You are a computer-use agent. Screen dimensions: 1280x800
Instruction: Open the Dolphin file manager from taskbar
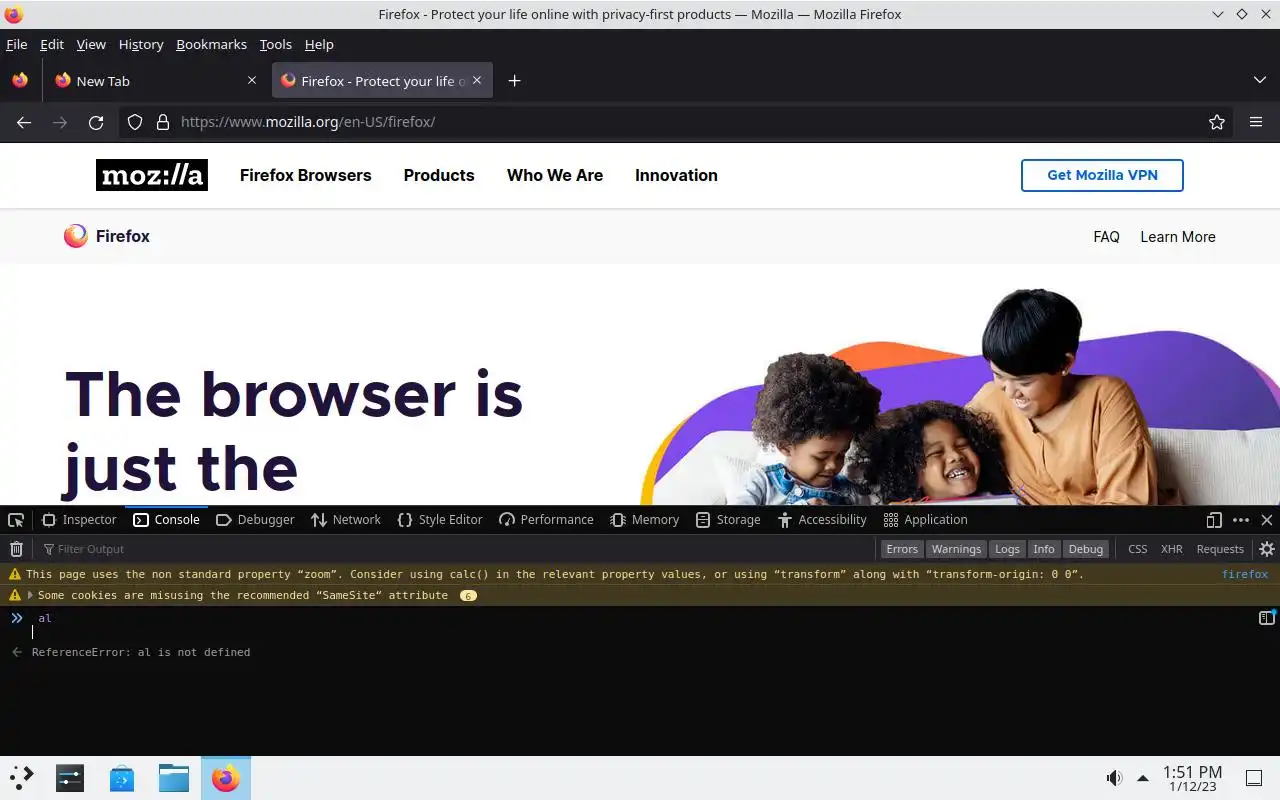(x=173, y=778)
